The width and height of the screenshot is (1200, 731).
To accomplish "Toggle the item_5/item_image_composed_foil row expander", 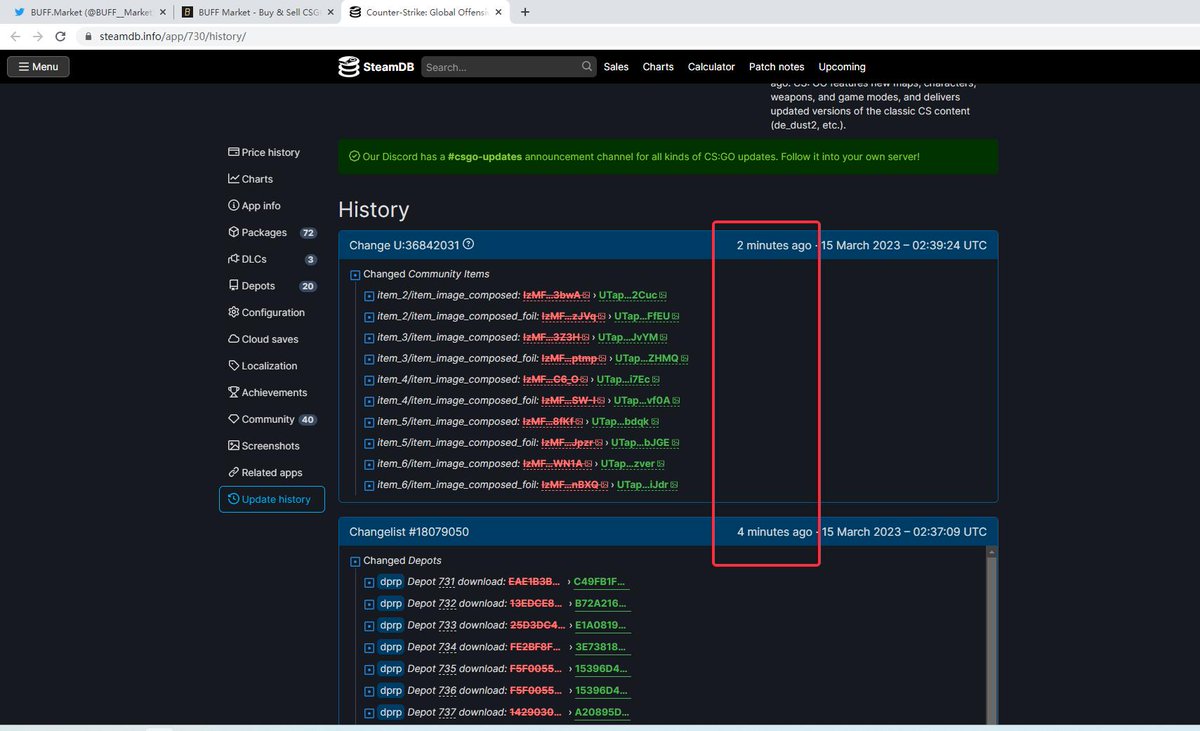I will [369, 443].
